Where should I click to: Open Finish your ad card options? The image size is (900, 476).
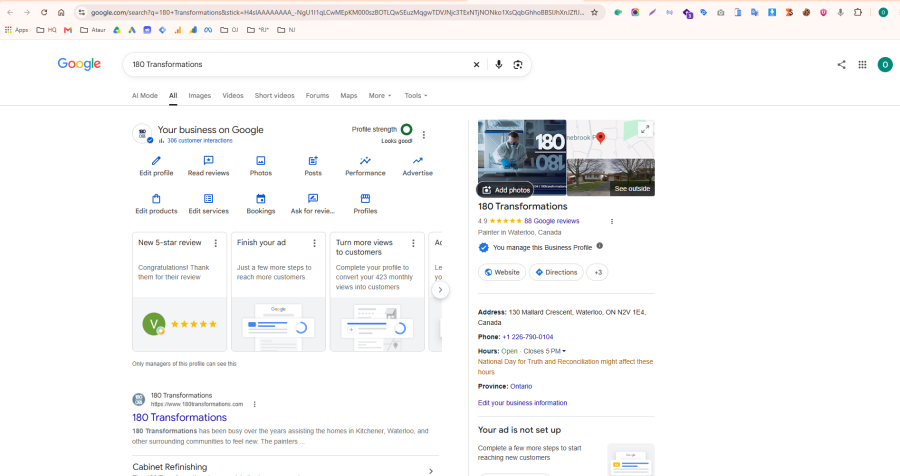click(x=315, y=243)
